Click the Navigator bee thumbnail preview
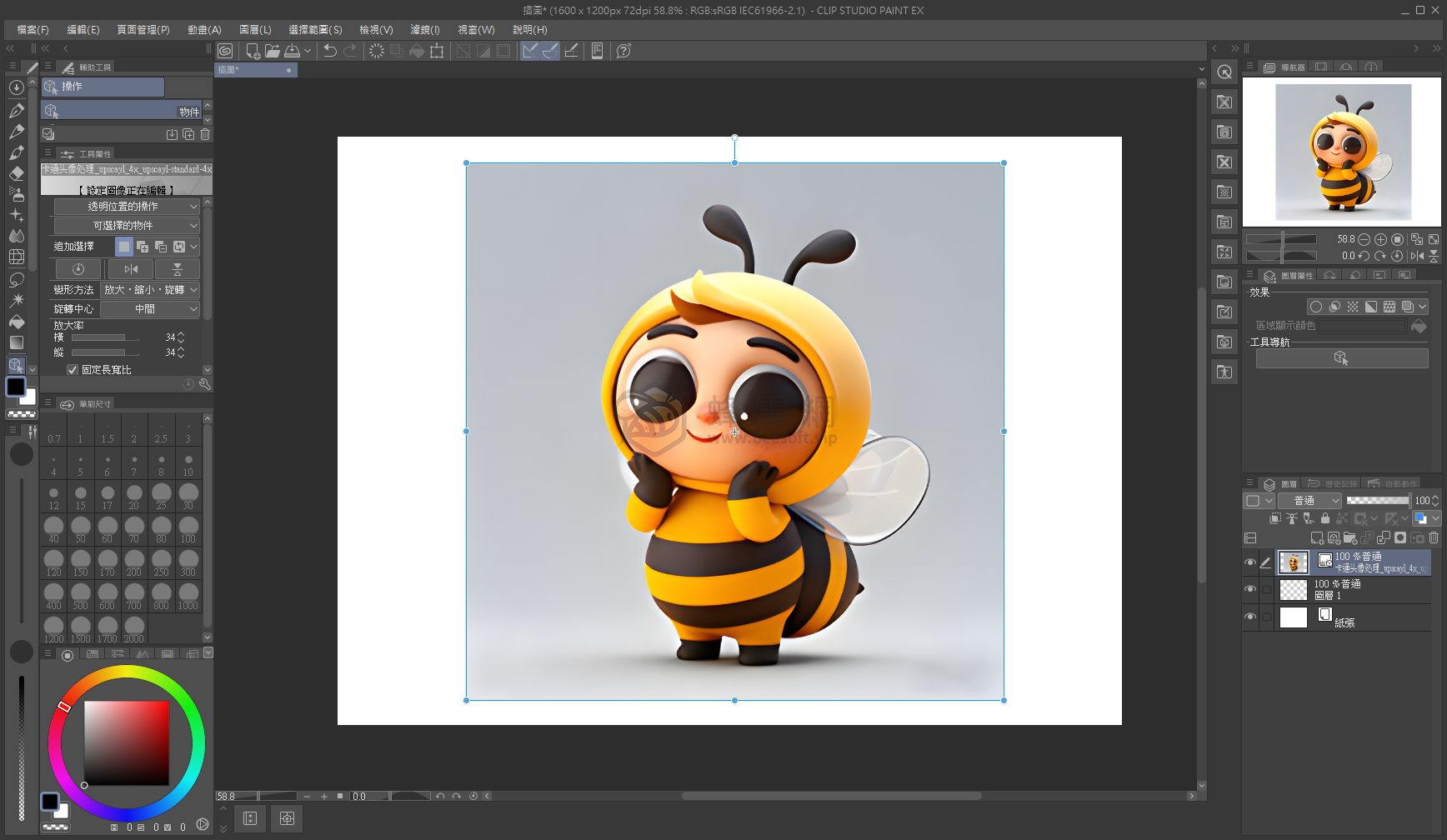This screenshot has width=1447, height=840. pos(1343,152)
